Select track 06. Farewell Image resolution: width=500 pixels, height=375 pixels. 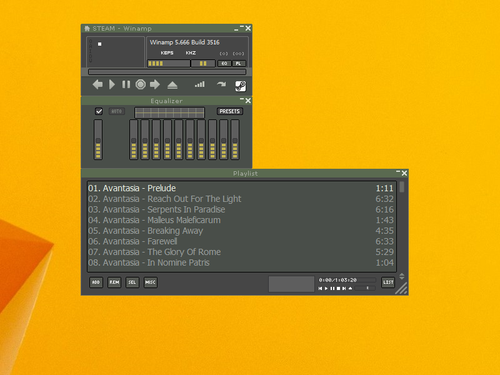[241, 242]
